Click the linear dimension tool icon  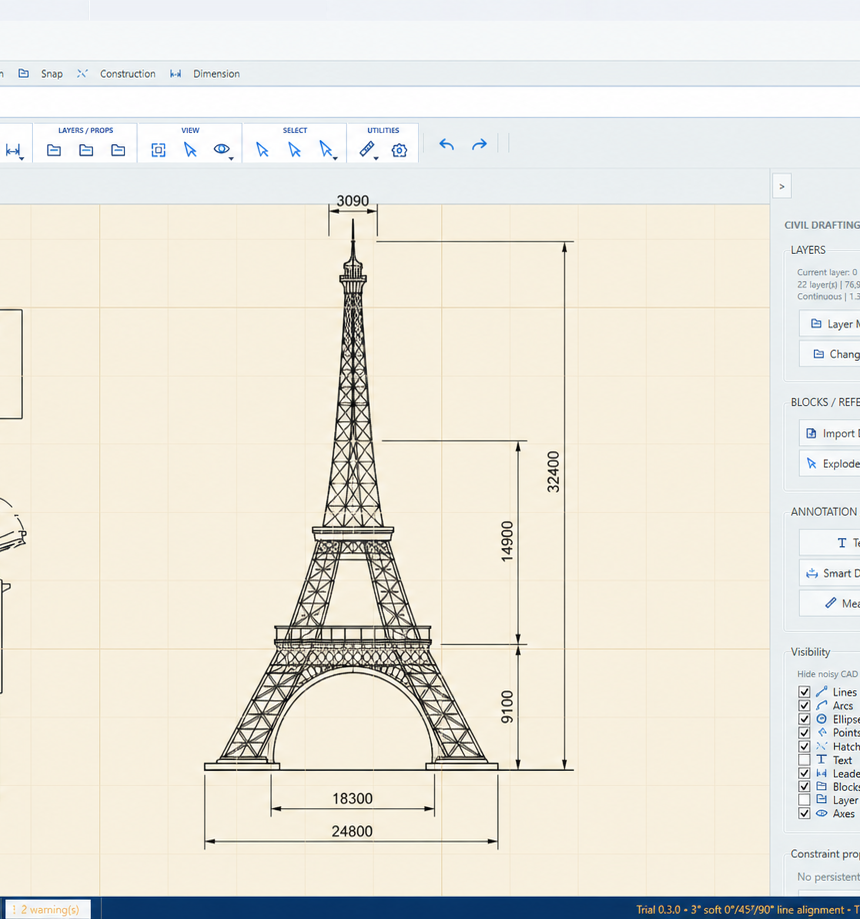[12, 150]
